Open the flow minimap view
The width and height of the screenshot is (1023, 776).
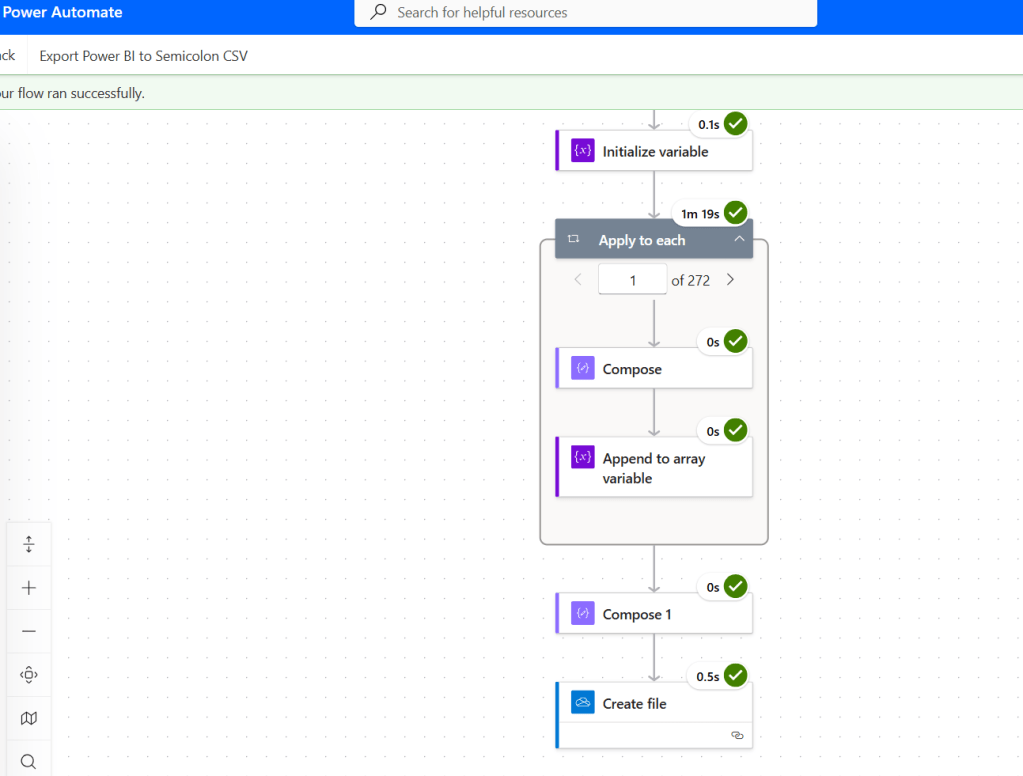(x=27, y=718)
